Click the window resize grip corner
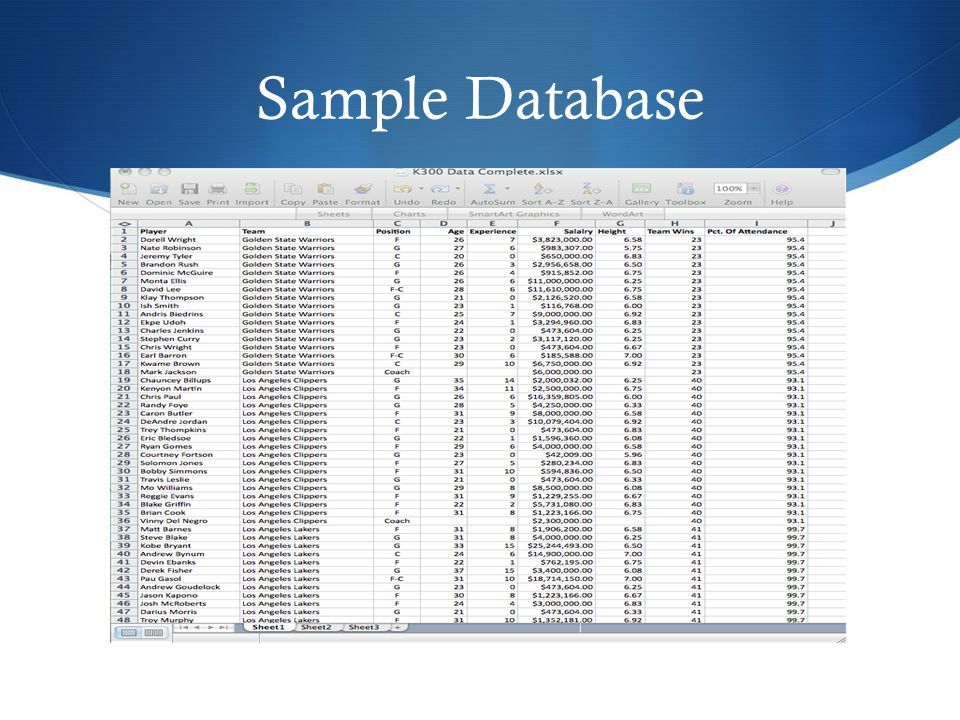The image size is (960, 720). point(841,639)
